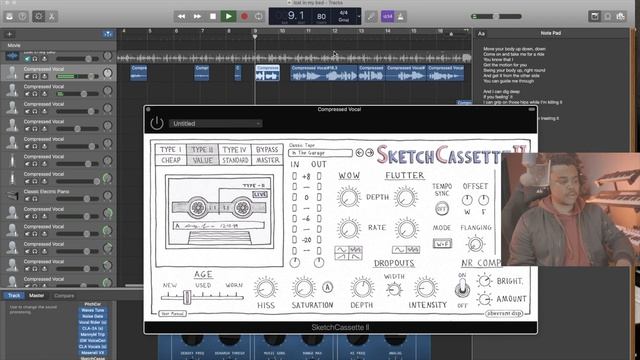Flip the NR COMP on/off switch
Screen dimensions: 640x360
coord(462,289)
